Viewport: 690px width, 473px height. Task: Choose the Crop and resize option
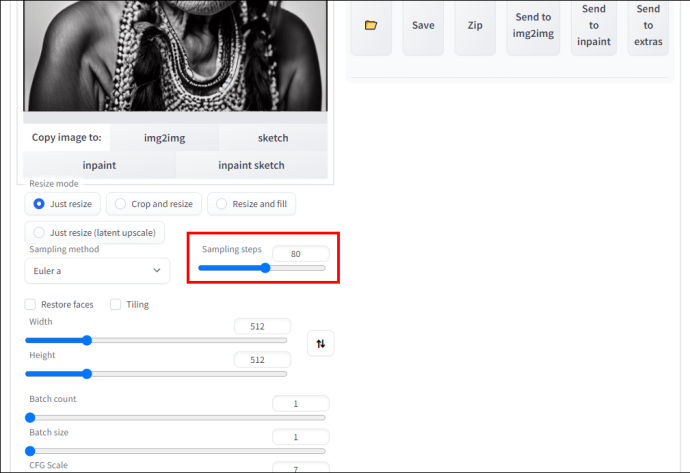coord(154,204)
